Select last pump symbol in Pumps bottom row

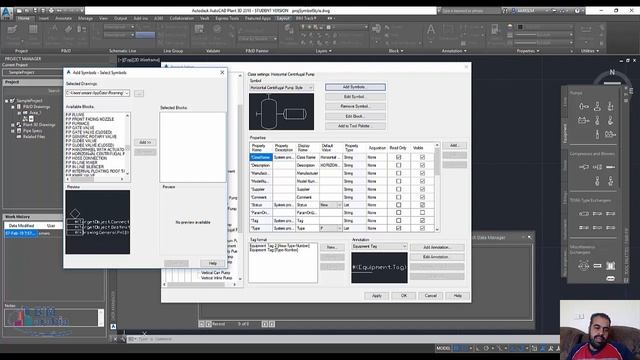pos(611,134)
